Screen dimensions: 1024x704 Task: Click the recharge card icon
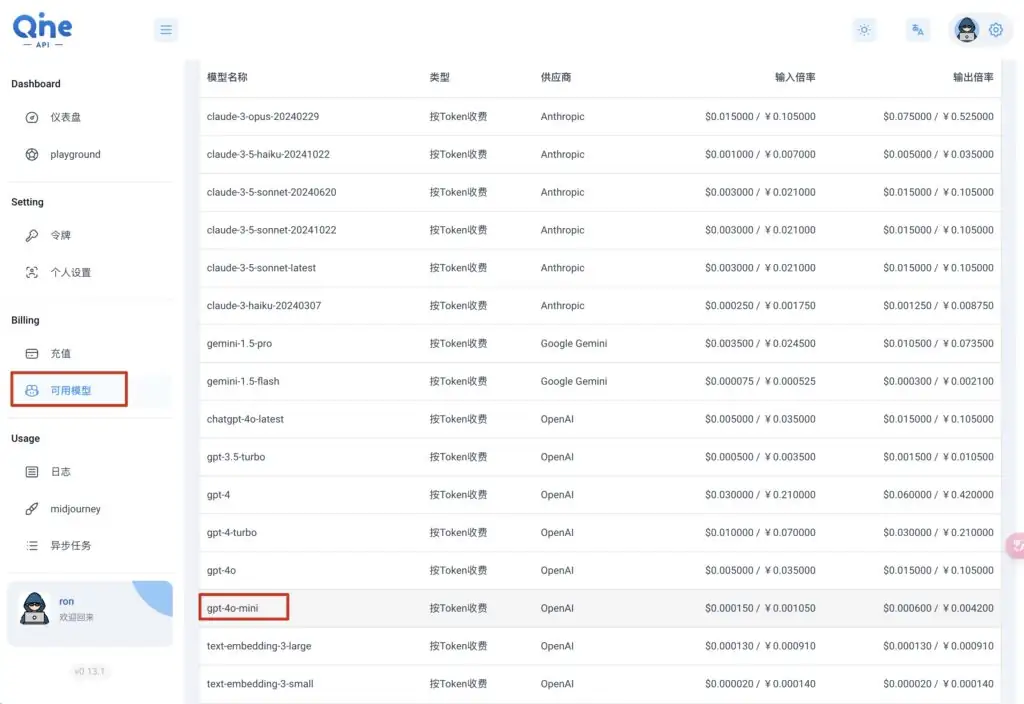[32, 354]
